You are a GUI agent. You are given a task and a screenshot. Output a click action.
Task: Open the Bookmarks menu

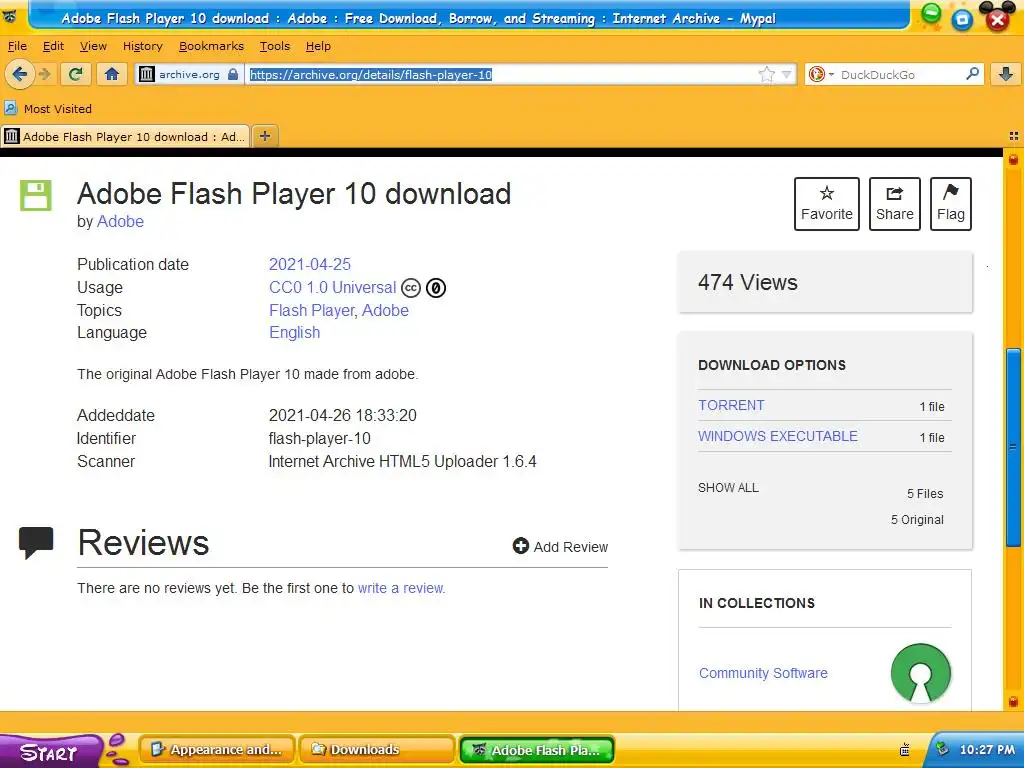pyautogui.click(x=211, y=46)
